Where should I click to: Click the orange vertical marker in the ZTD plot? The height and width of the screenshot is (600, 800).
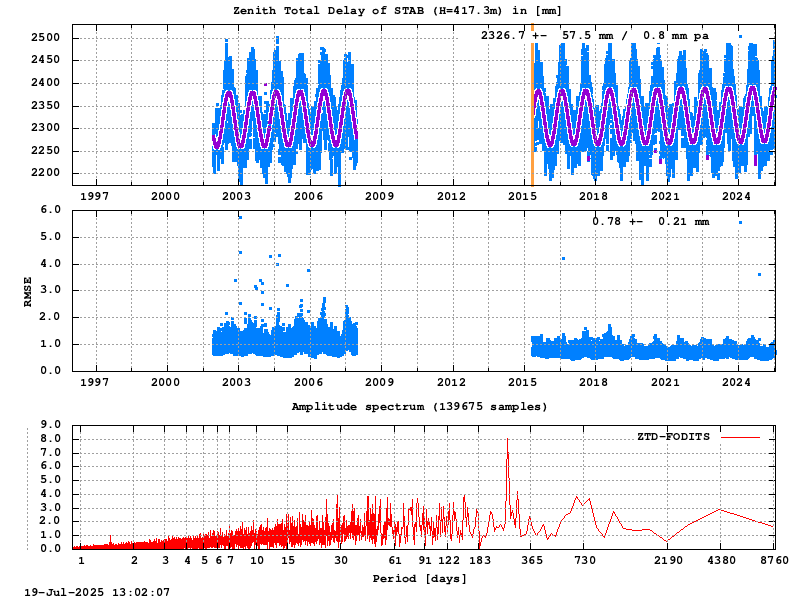[532, 105]
